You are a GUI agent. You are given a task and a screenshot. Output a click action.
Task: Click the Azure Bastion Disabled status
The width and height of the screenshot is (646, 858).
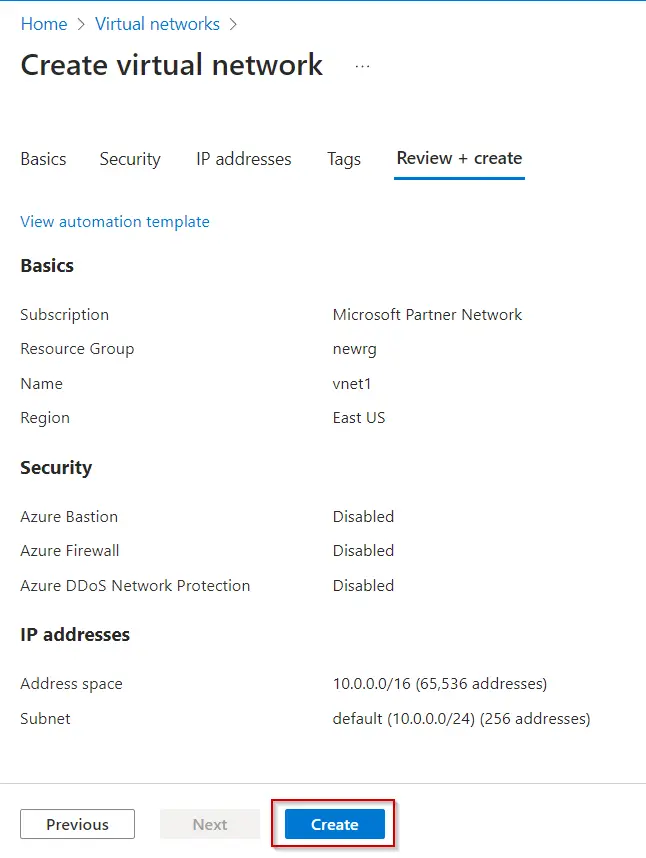pos(363,517)
